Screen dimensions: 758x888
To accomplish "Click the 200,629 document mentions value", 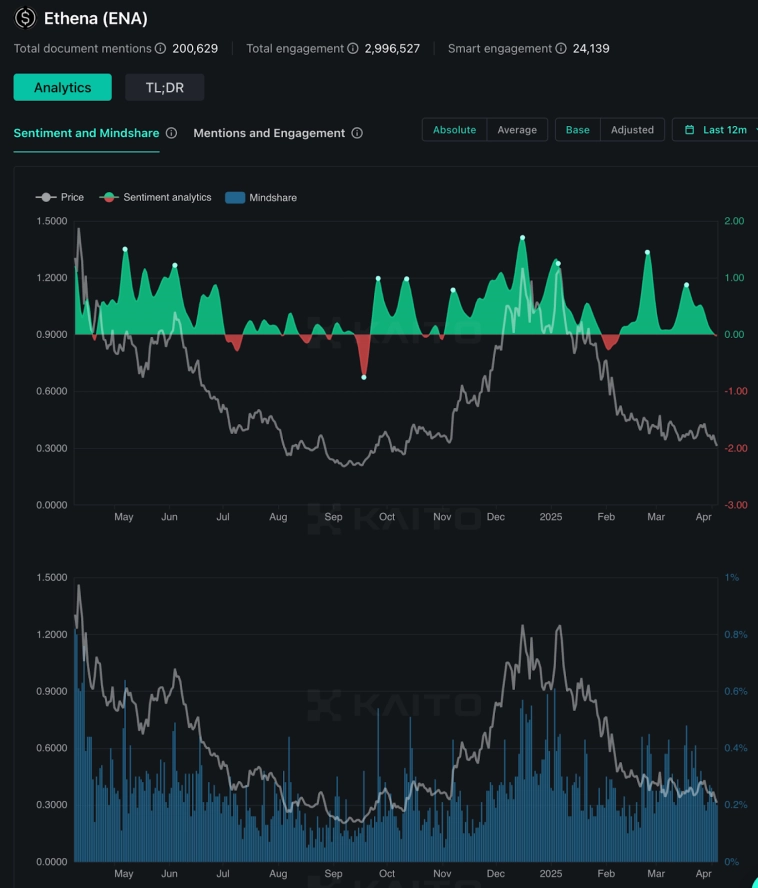I will (x=195, y=49).
